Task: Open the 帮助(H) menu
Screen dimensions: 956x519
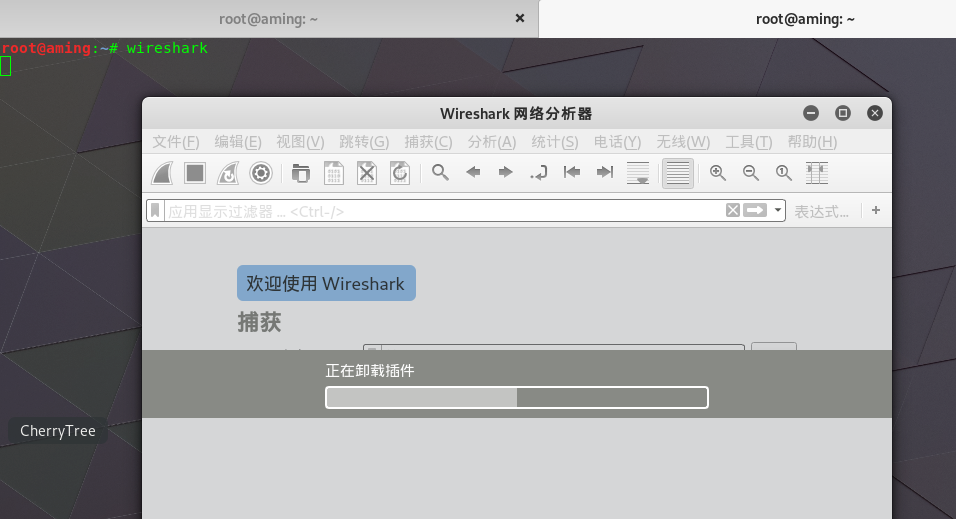Action: (812, 142)
